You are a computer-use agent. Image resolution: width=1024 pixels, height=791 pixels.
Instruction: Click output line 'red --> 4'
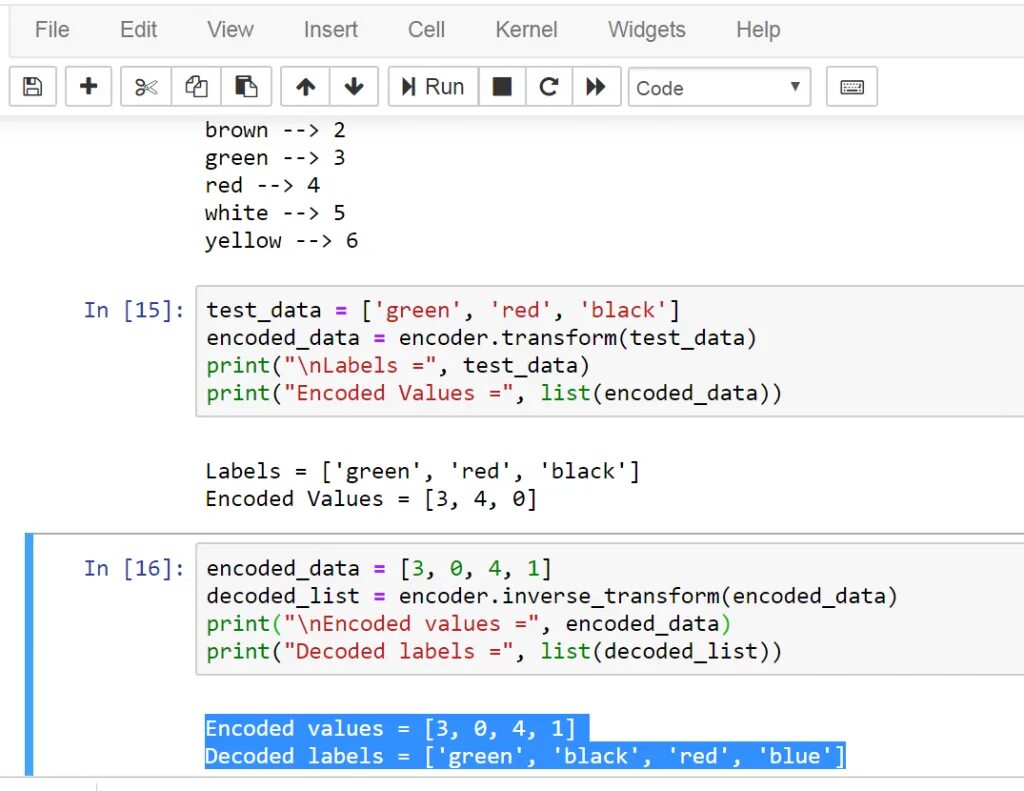tap(262, 186)
